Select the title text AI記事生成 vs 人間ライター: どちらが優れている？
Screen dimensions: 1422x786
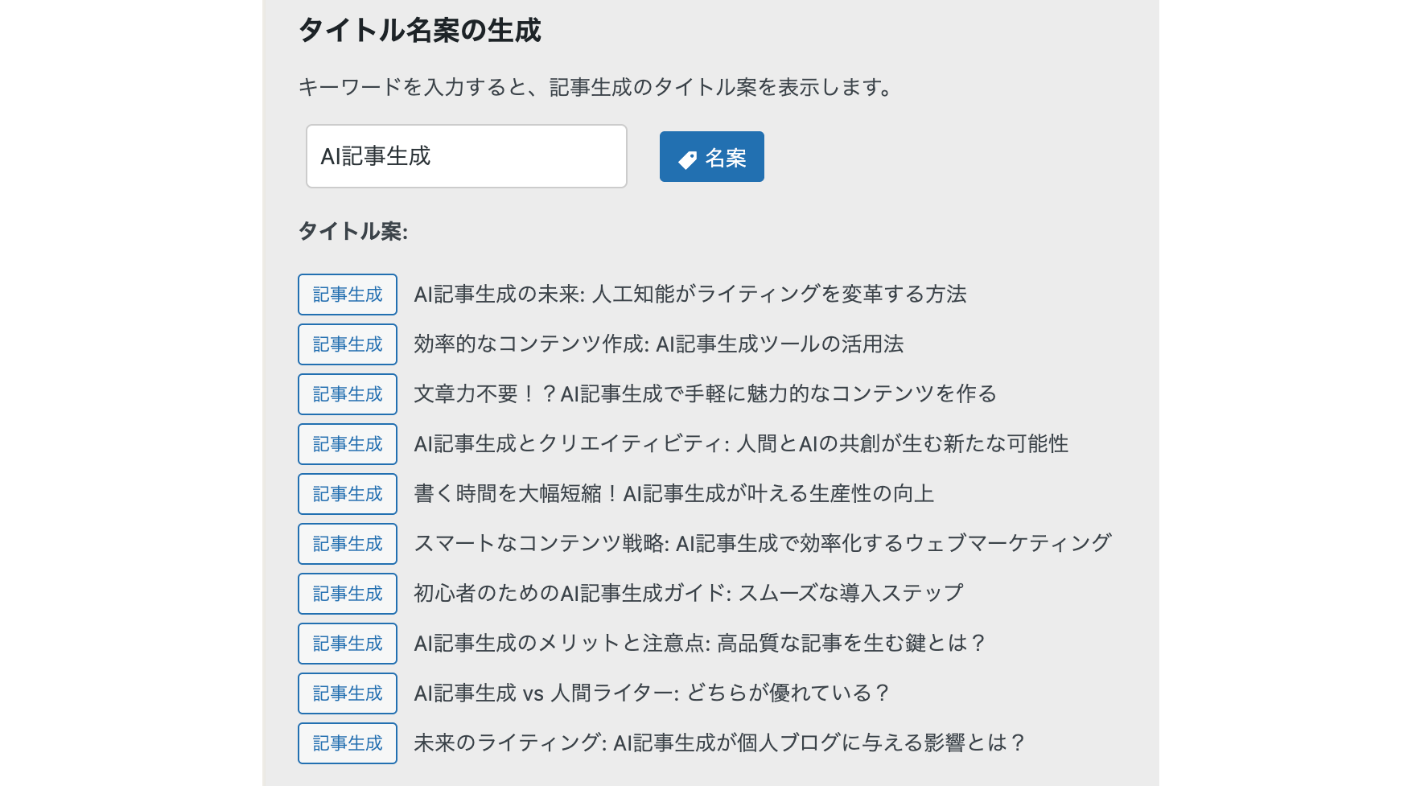(x=651, y=693)
